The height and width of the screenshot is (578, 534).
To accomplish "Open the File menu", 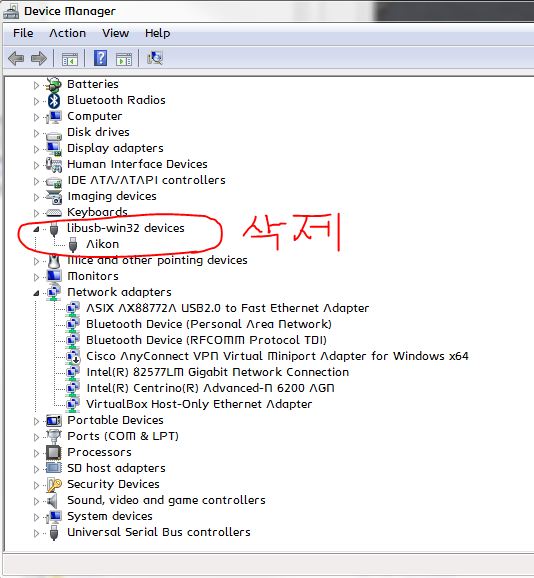I will (23, 33).
